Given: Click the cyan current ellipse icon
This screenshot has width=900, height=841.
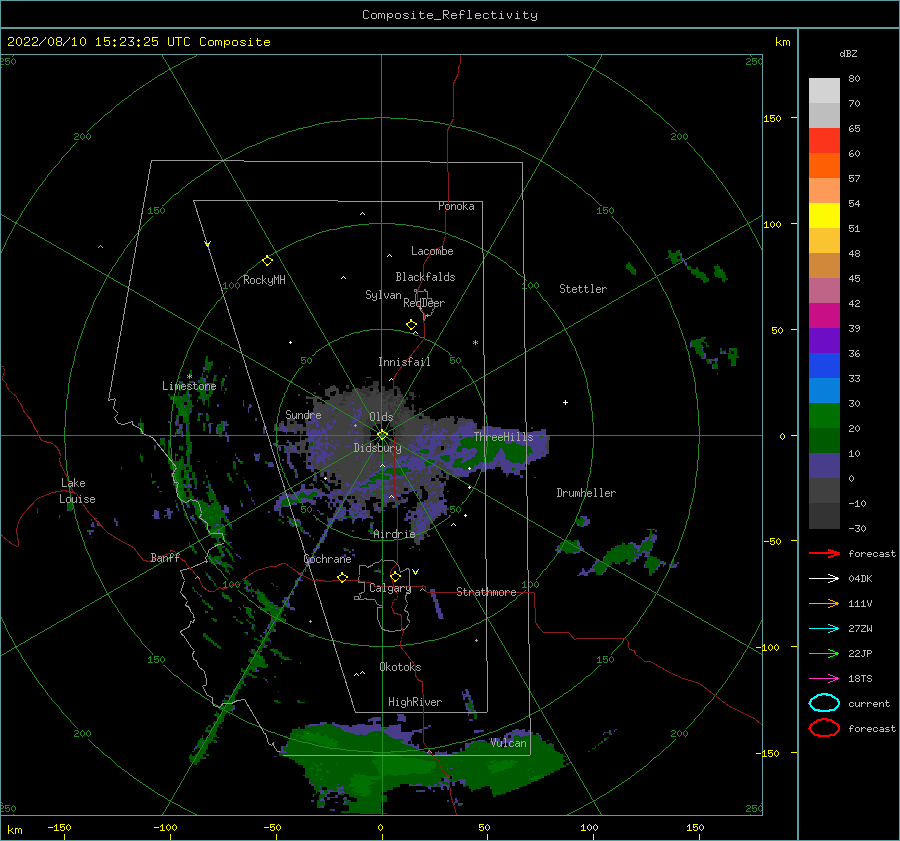Looking at the screenshot, I should pos(824,703).
